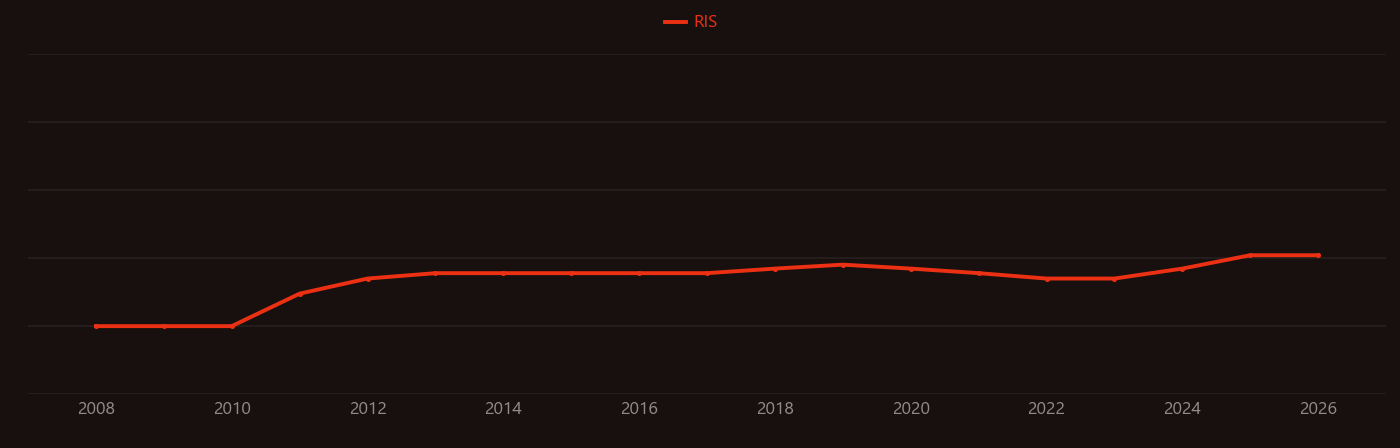Select the 2011 data point on the RIS line
This screenshot has width=1400, height=448.
tap(300, 294)
